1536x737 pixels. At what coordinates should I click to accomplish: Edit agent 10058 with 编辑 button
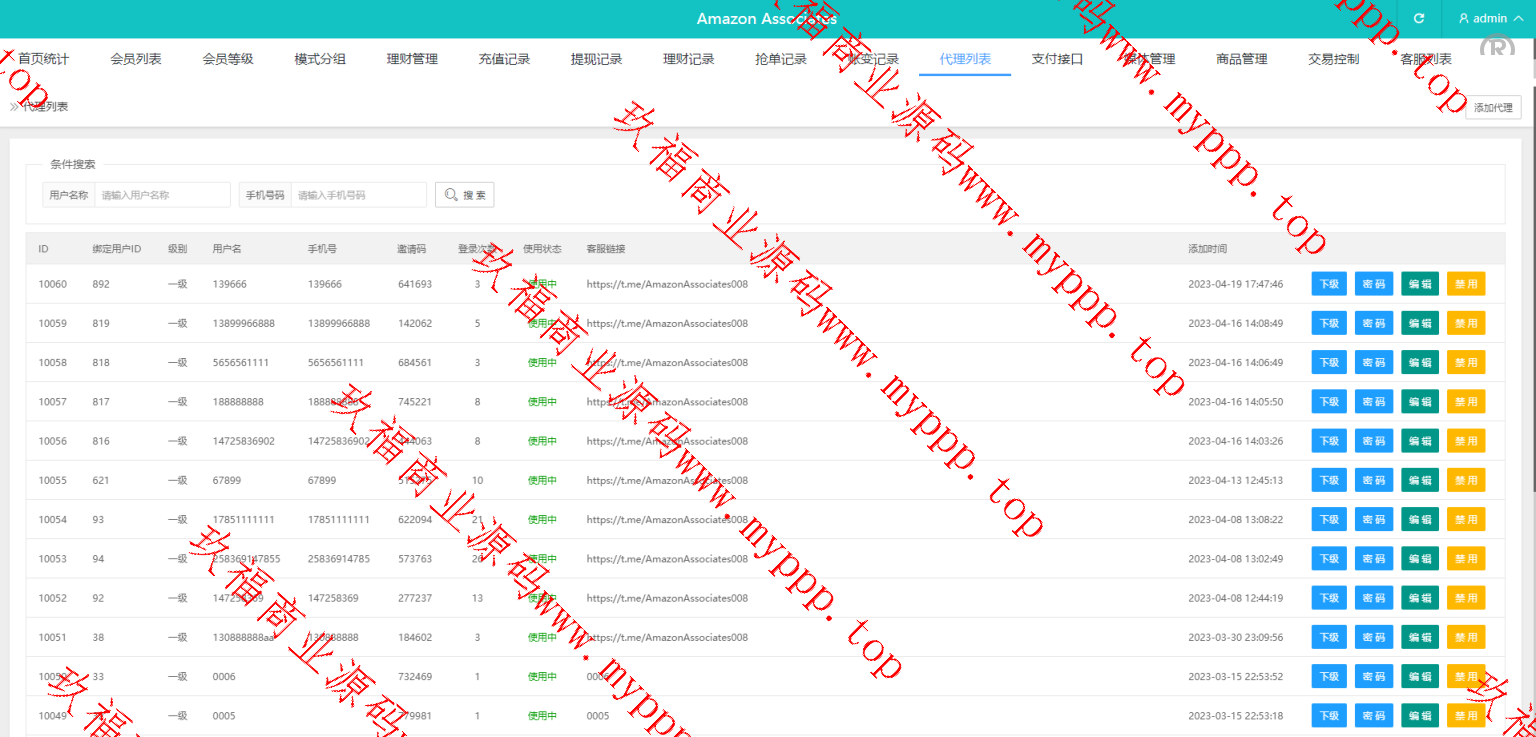(1419, 362)
